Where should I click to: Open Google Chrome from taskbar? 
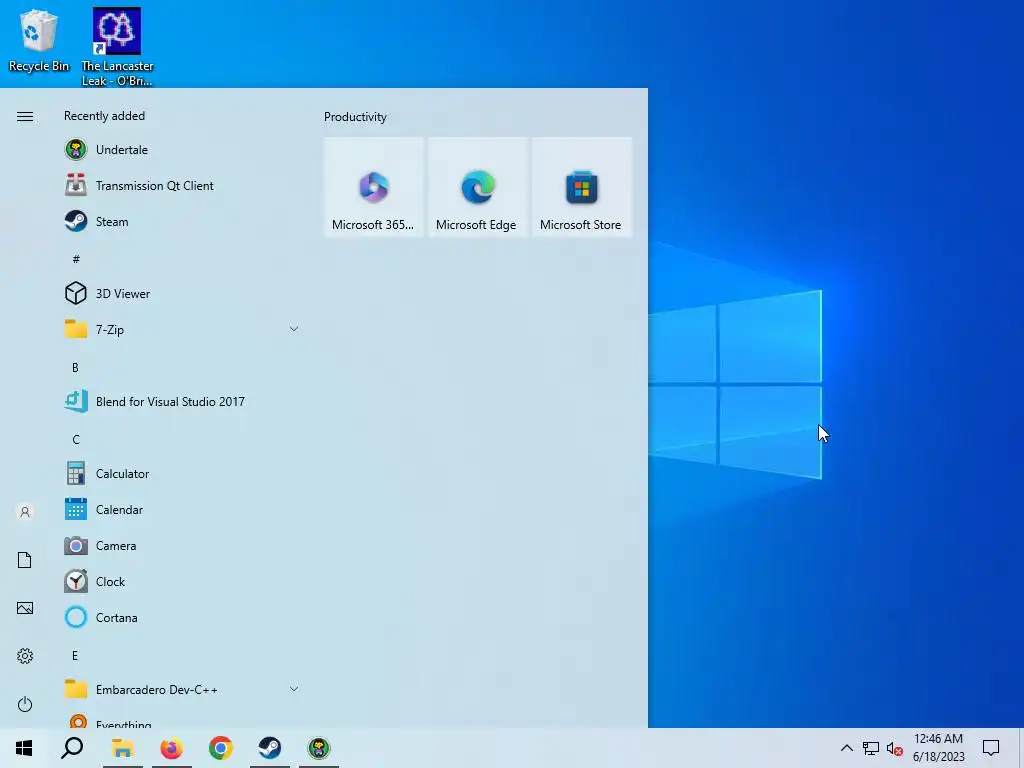221,748
